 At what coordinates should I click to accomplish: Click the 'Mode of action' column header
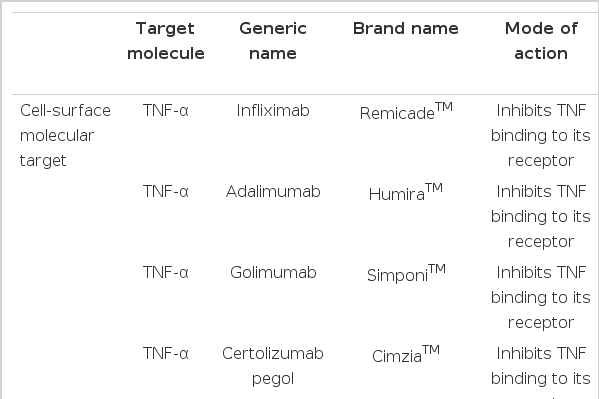click(x=541, y=41)
